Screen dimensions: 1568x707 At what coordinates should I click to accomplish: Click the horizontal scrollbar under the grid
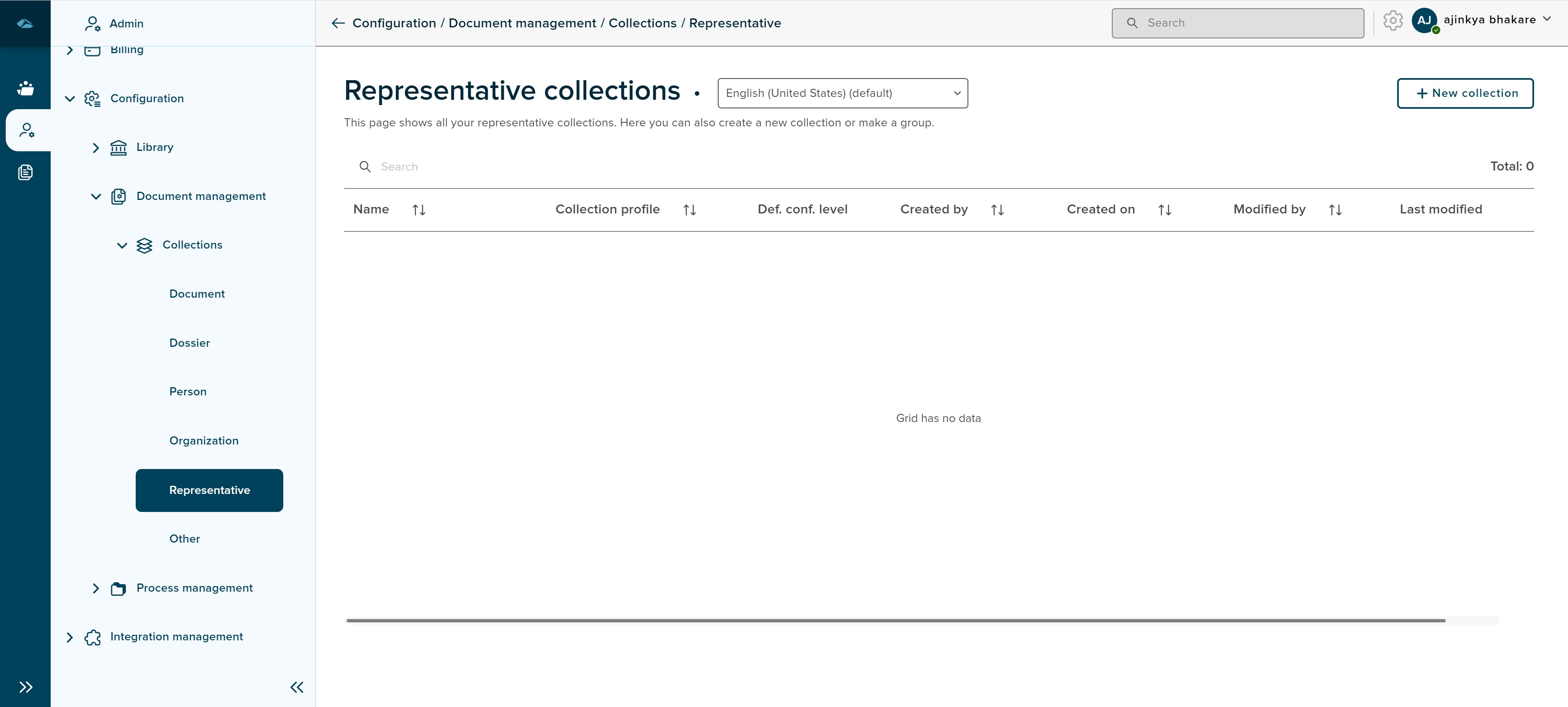tap(895, 621)
